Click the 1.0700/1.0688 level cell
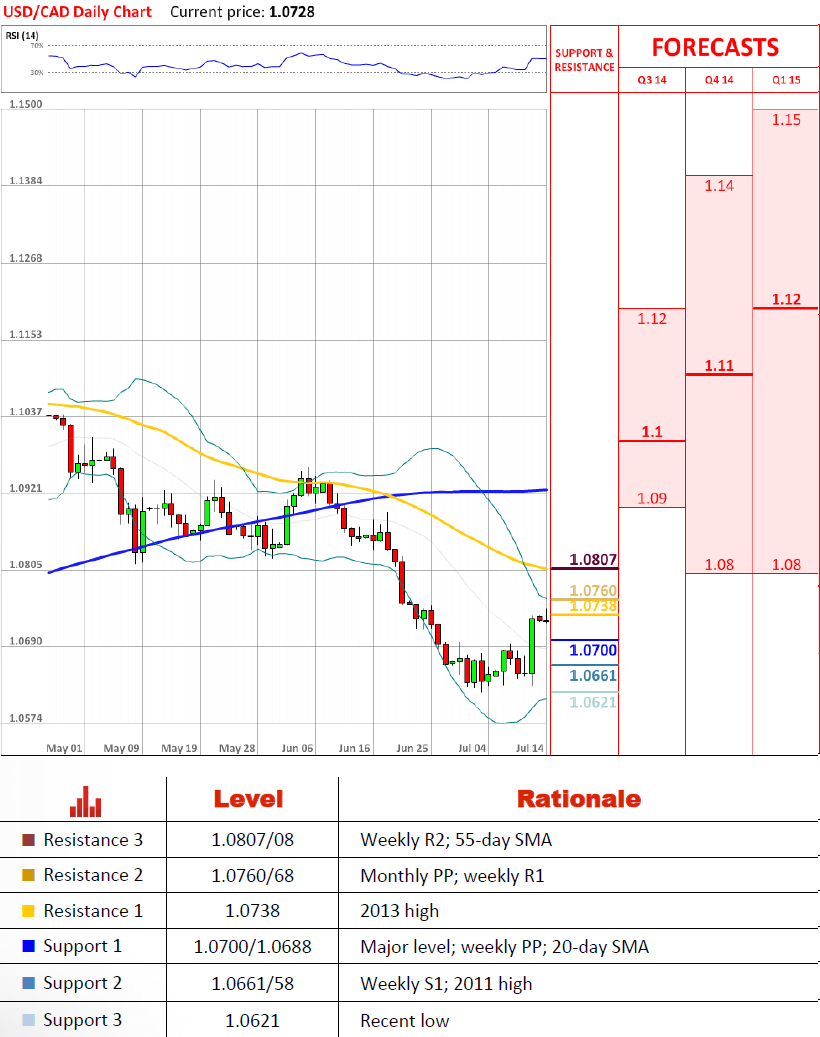Image resolution: width=820 pixels, height=1037 pixels. coord(253,946)
